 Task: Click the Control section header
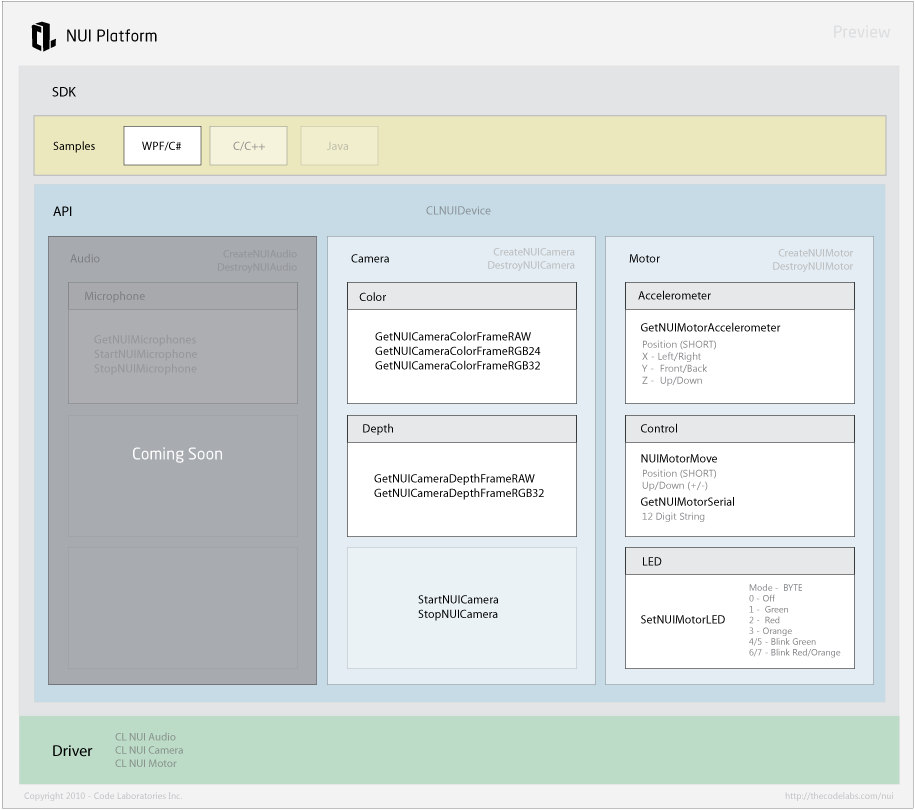[739, 429]
